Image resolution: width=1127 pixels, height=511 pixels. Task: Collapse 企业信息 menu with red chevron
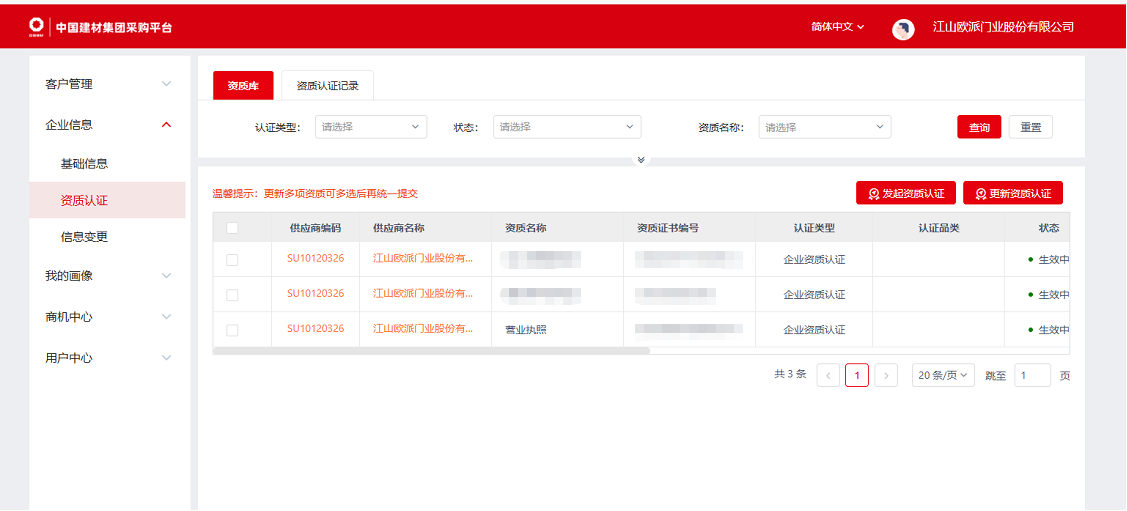coord(166,125)
